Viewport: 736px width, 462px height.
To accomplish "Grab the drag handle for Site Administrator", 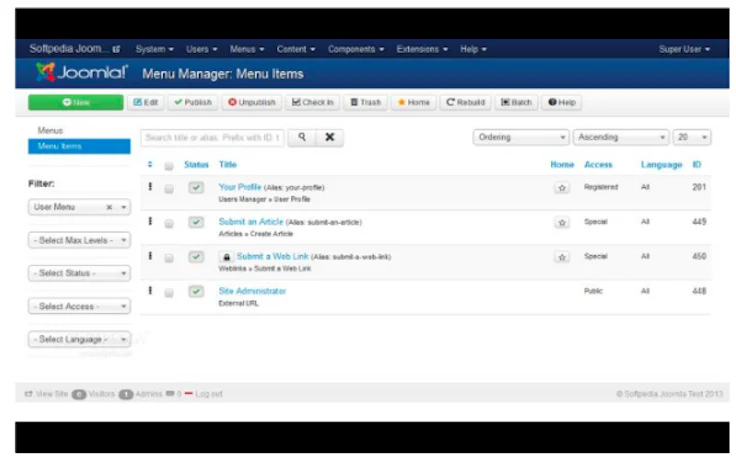I will [x=150, y=291].
